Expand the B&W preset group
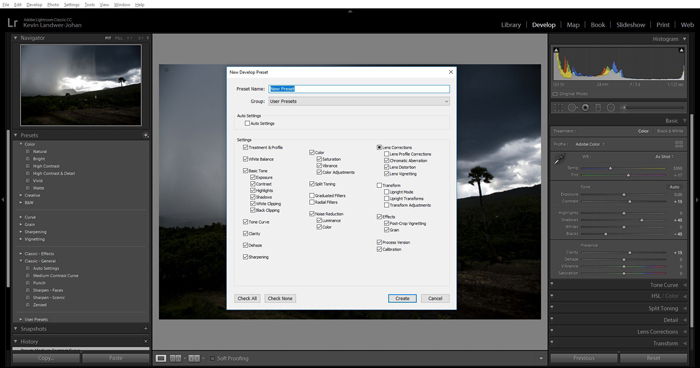The width and height of the screenshot is (700, 368). [x=21, y=202]
